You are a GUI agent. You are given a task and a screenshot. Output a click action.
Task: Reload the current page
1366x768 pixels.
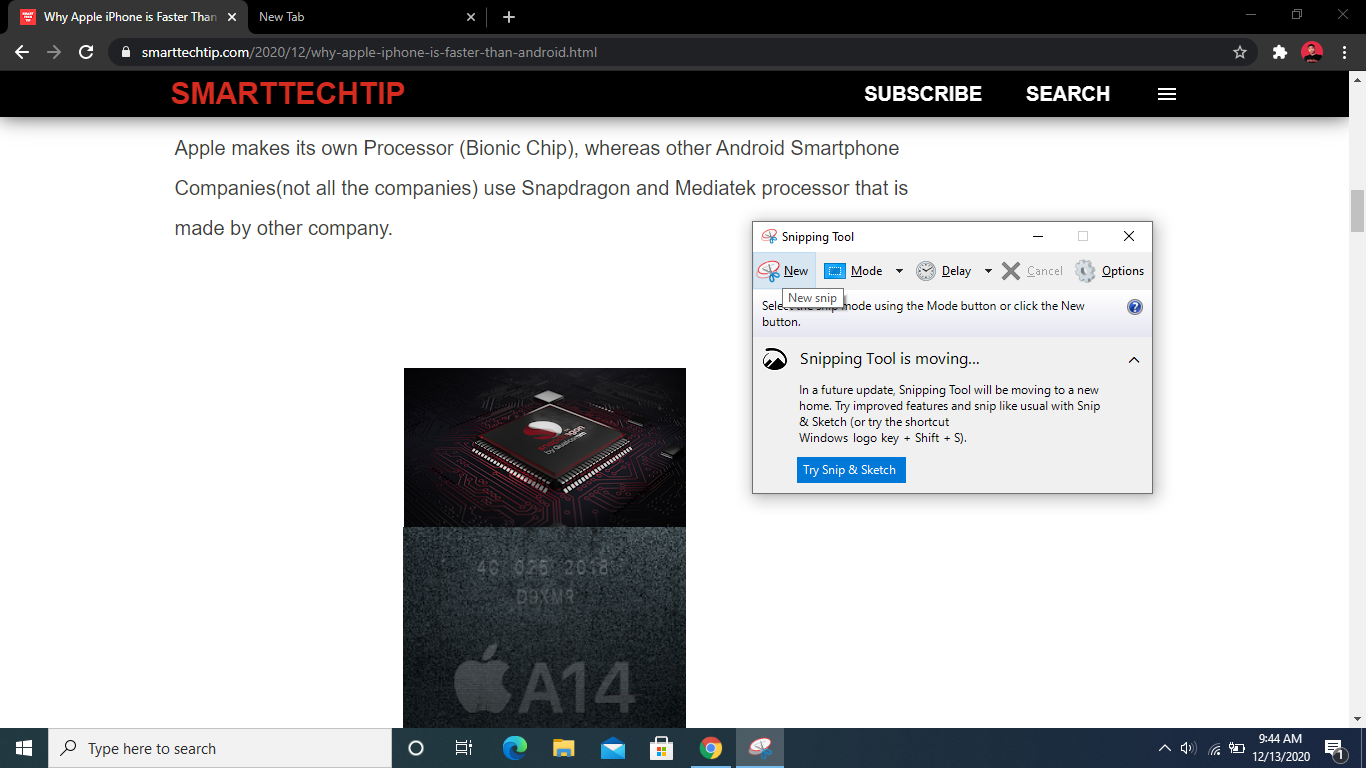(x=87, y=52)
